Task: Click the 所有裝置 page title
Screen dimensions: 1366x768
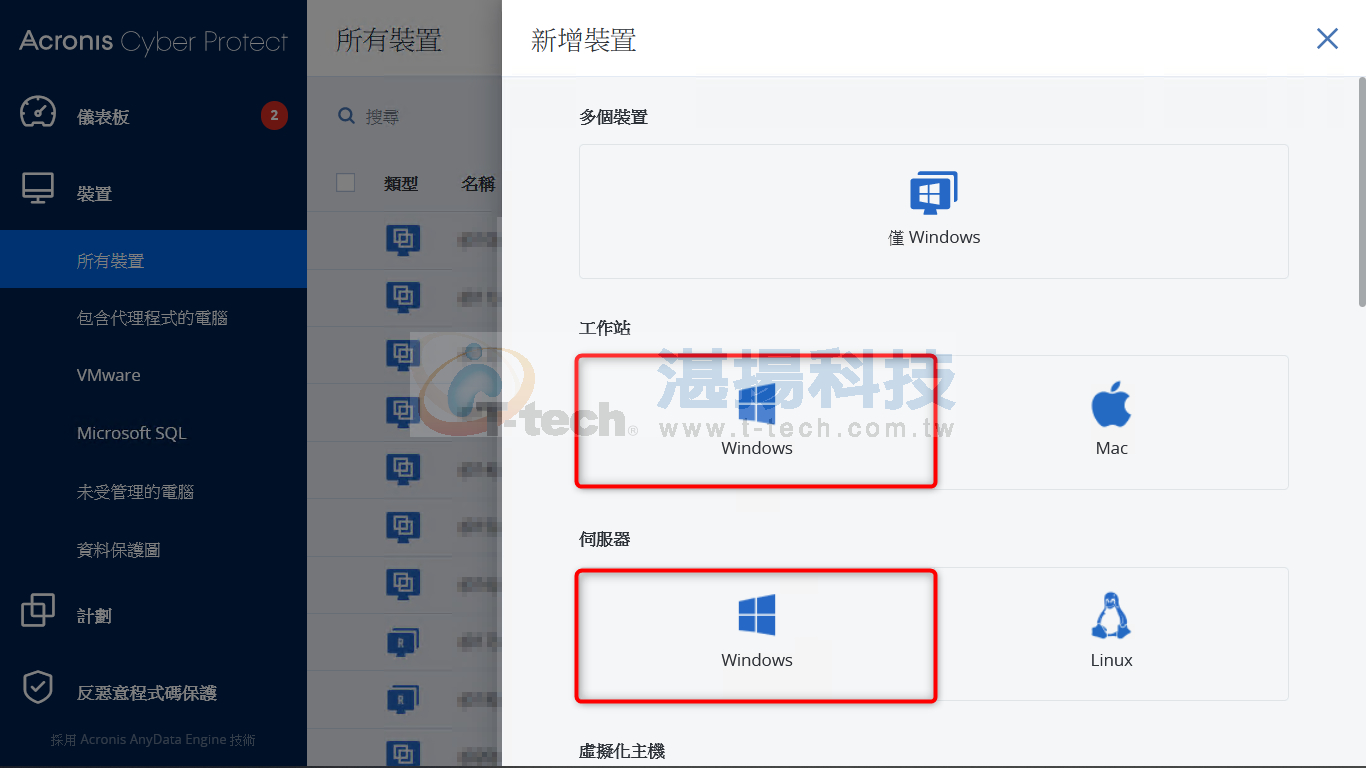Action: 388,40
